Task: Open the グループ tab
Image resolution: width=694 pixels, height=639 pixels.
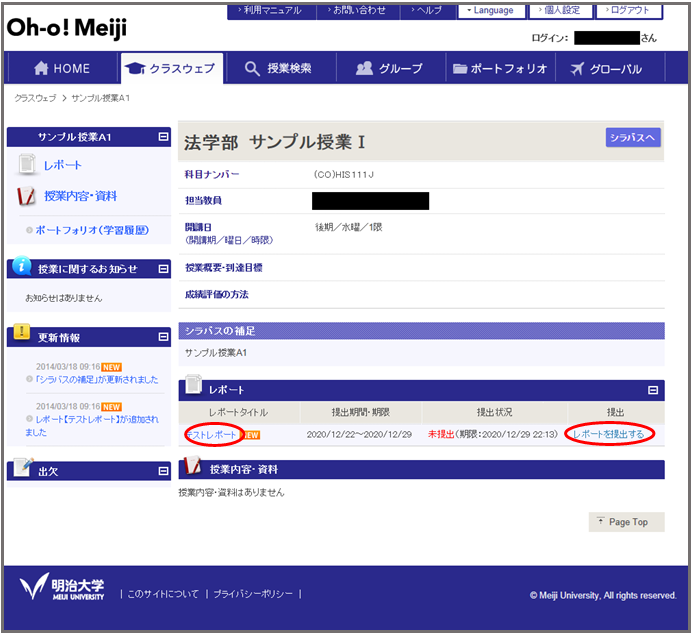Action: point(391,68)
